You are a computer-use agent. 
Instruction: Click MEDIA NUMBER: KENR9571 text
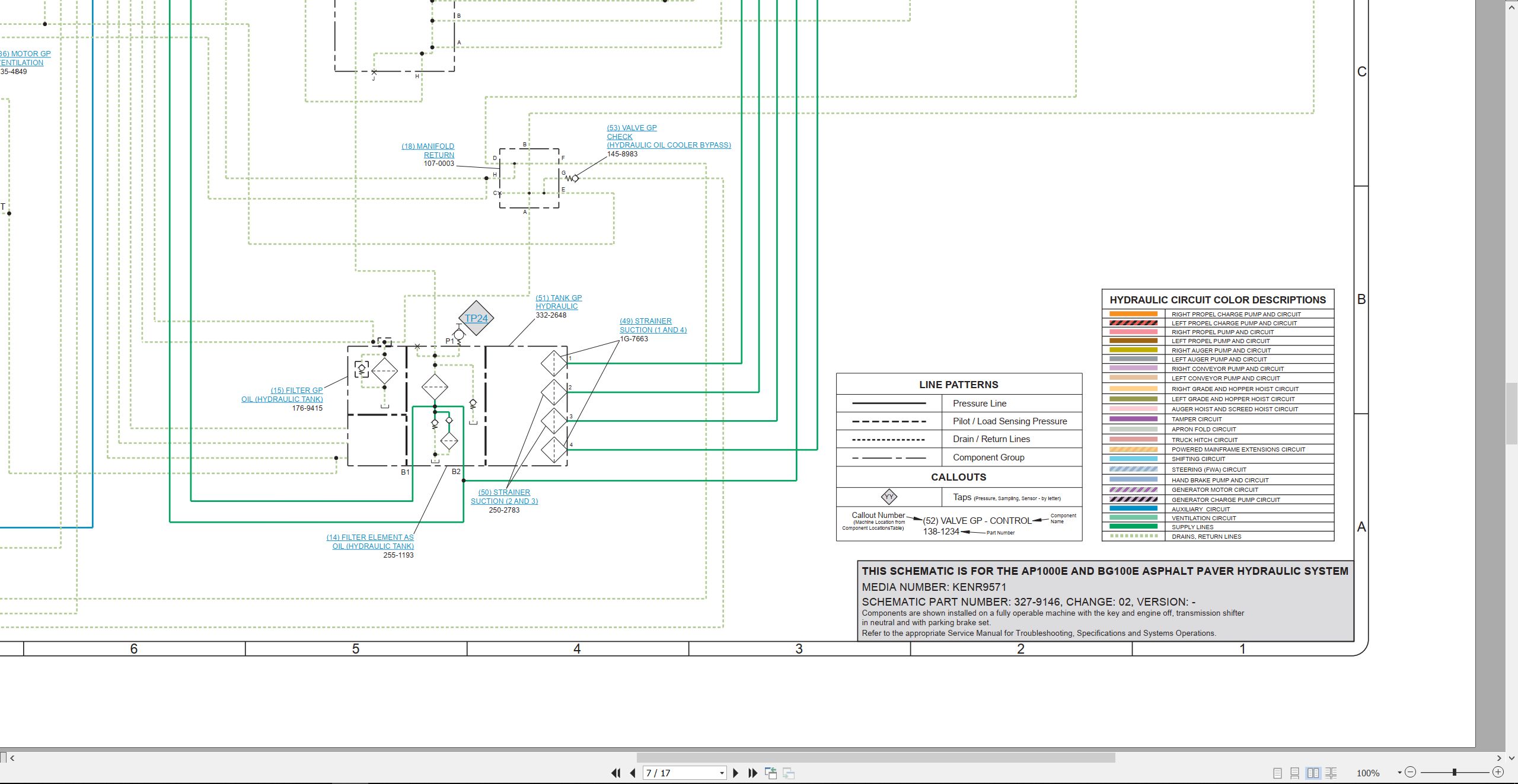[934, 587]
